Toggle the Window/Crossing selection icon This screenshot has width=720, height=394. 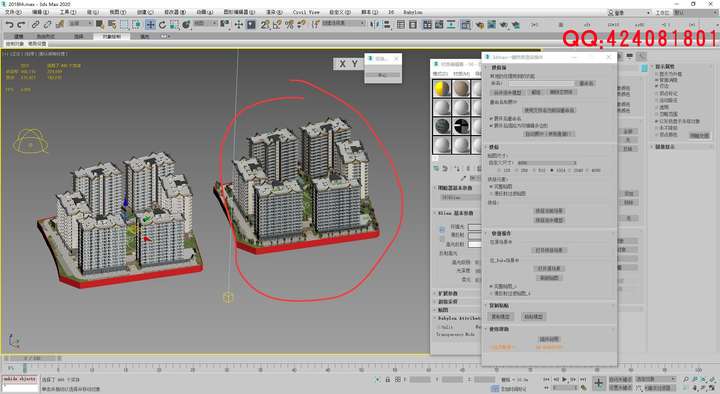[x=137, y=24]
